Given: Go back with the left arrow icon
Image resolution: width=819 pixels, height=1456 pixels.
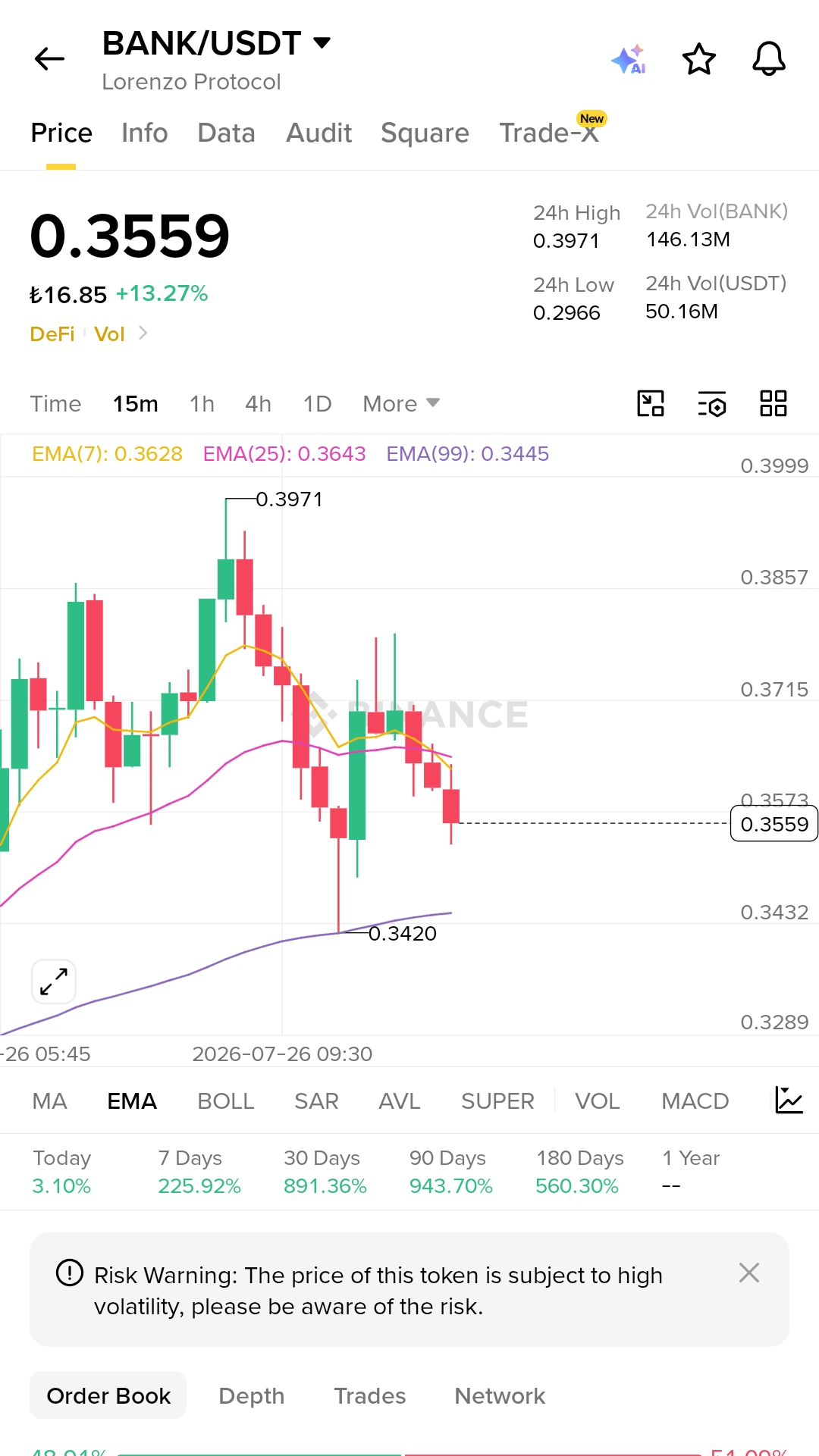Looking at the screenshot, I should point(50,58).
